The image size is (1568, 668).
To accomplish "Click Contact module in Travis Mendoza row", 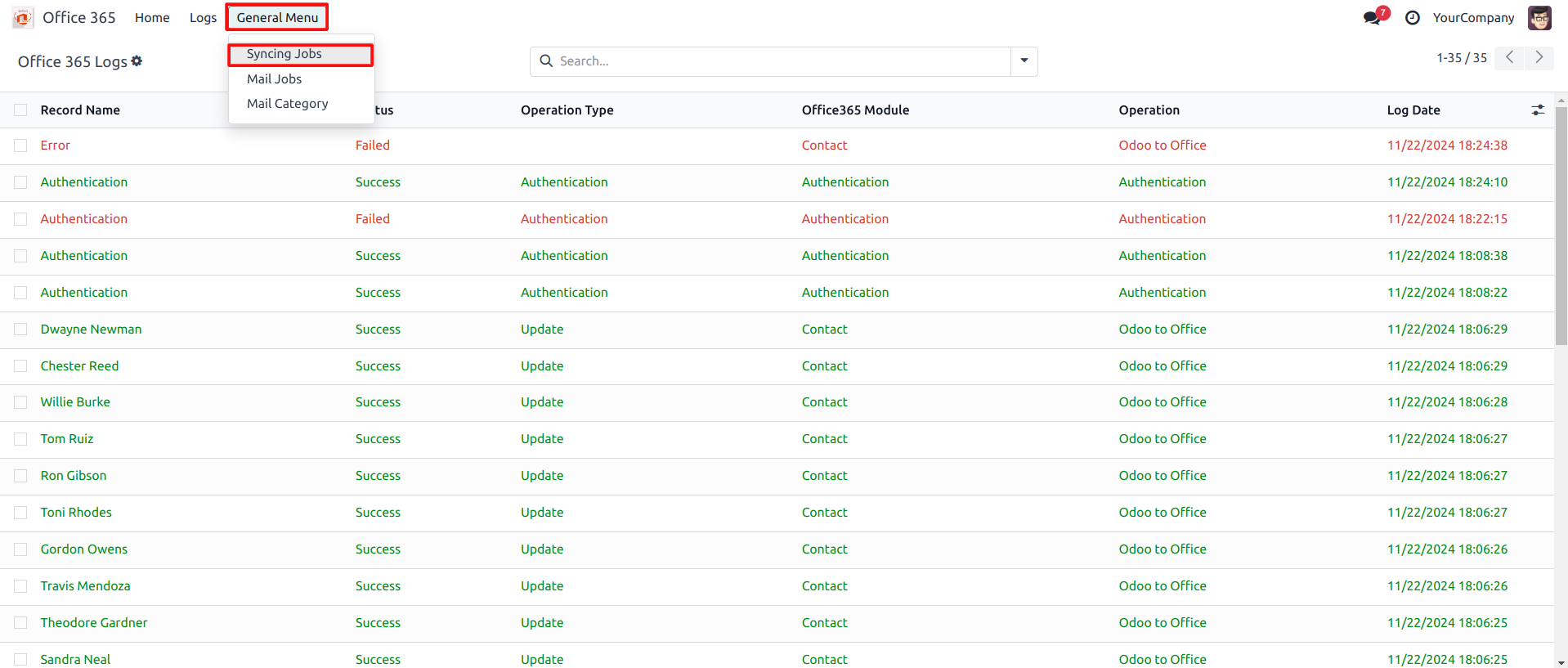I will (824, 586).
